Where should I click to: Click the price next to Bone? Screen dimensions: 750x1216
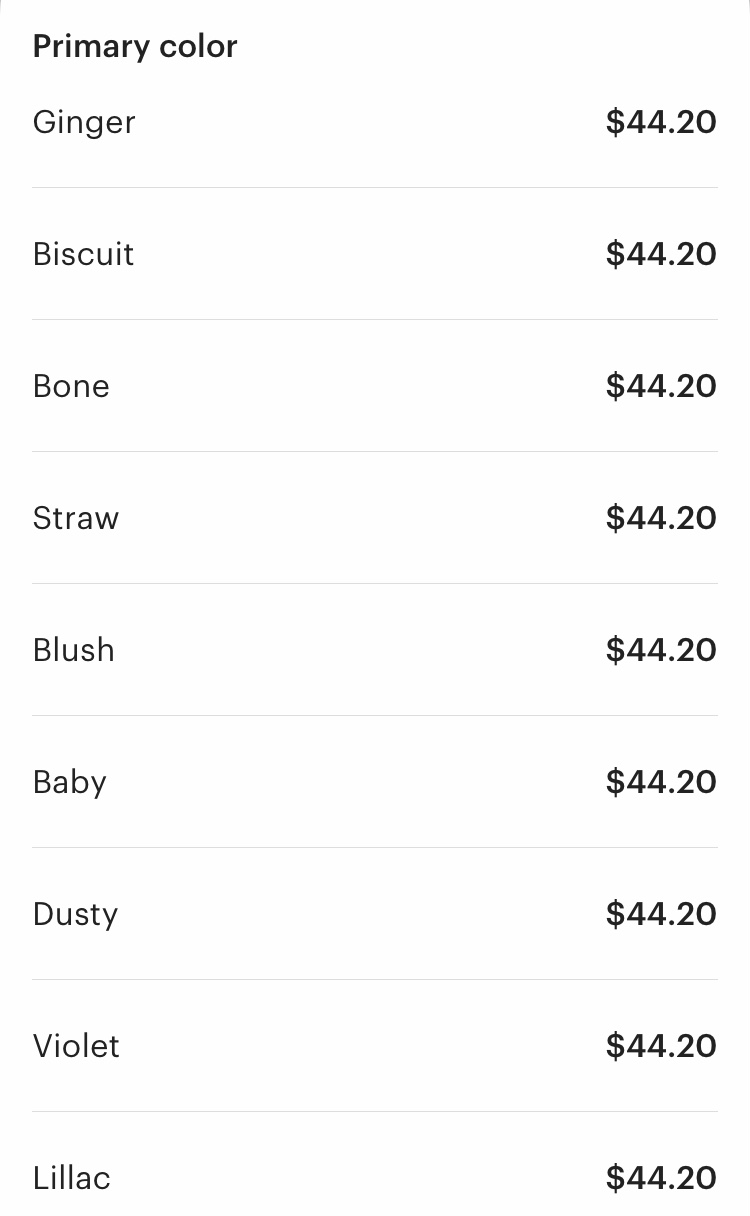click(661, 386)
